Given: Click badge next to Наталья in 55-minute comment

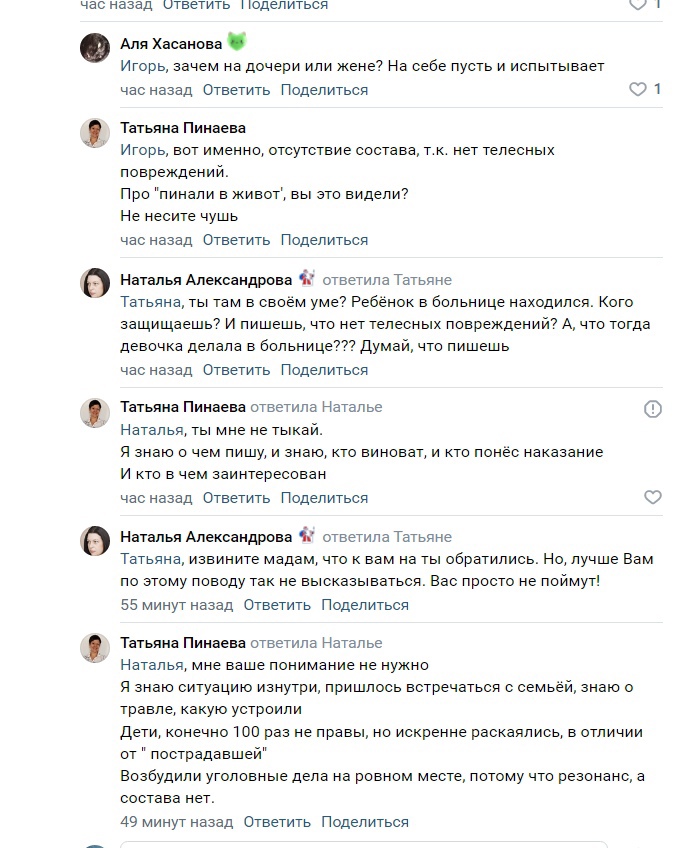Looking at the screenshot, I should (307, 537).
